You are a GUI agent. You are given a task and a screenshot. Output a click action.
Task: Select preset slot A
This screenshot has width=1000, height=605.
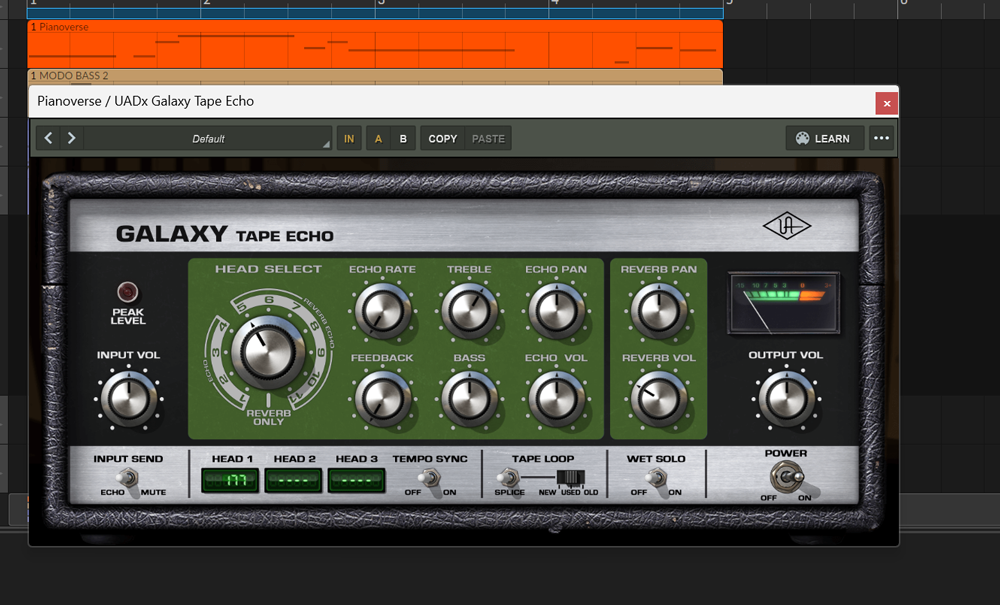point(378,139)
